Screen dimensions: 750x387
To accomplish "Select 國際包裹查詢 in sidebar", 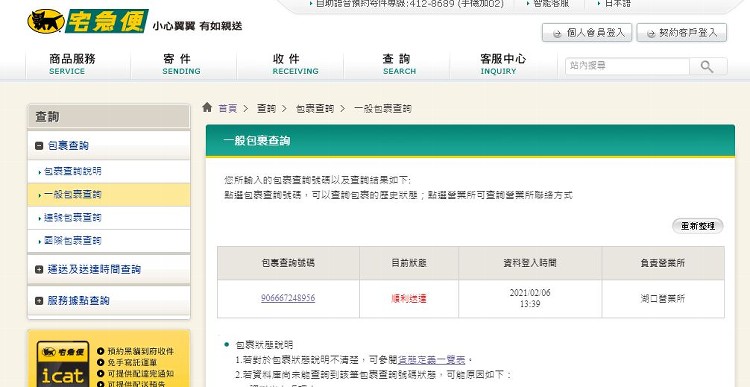I will pos(73,241).
